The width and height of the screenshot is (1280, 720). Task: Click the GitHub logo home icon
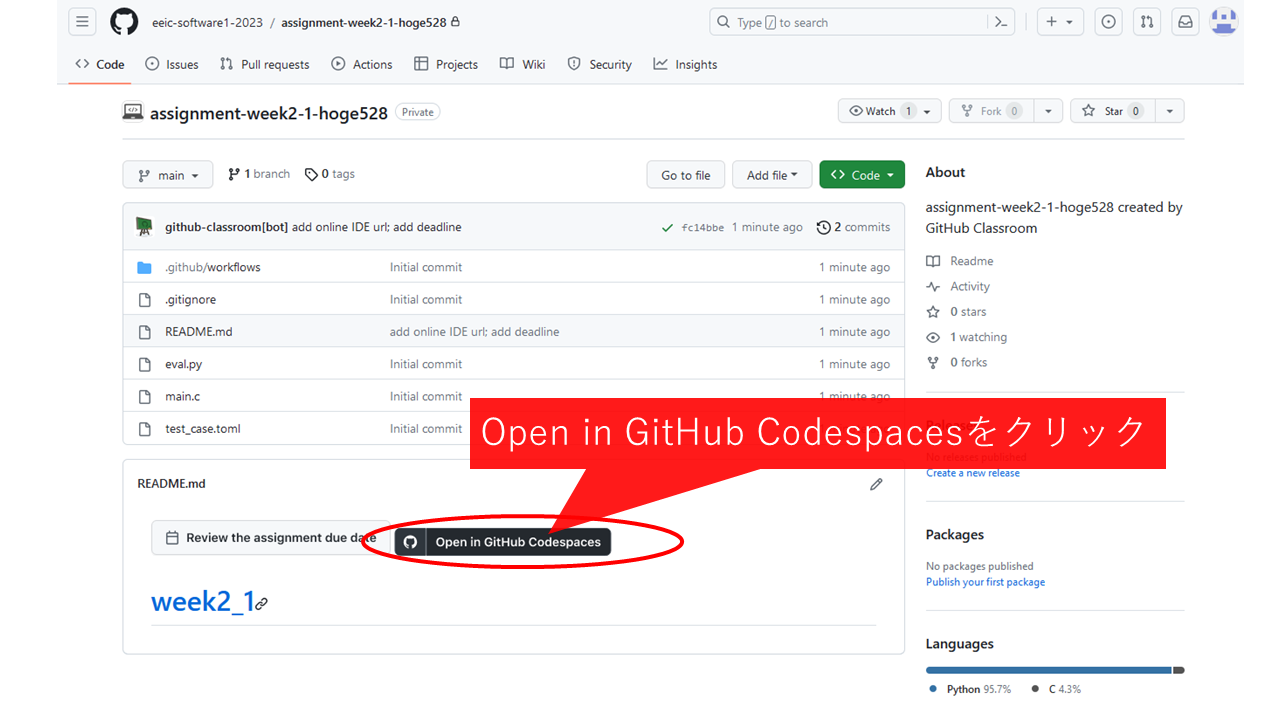124,22
